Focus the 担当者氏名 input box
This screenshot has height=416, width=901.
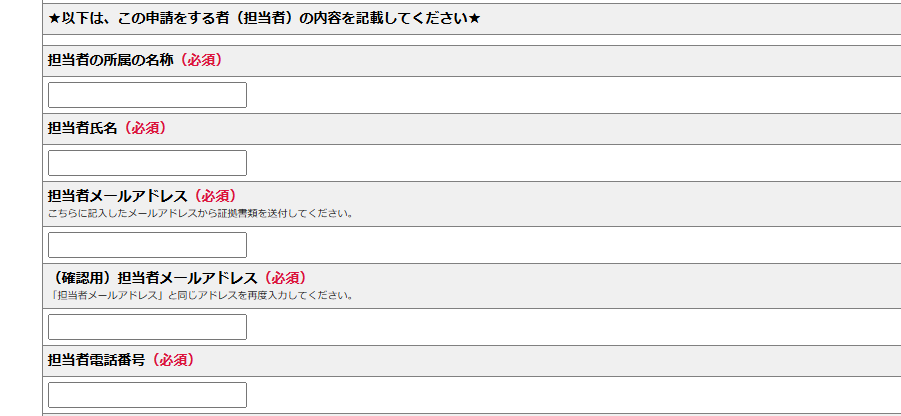click(x=147, y=163)
